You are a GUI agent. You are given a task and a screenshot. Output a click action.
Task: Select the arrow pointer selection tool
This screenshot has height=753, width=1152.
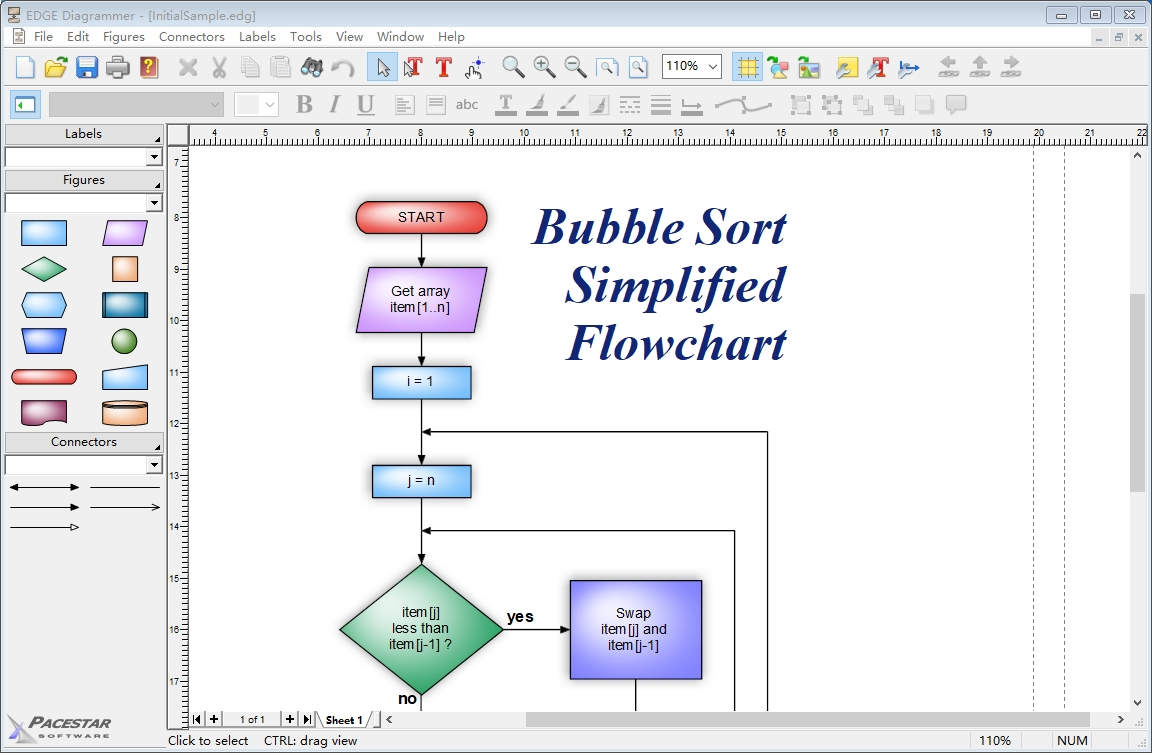point(383,68)
